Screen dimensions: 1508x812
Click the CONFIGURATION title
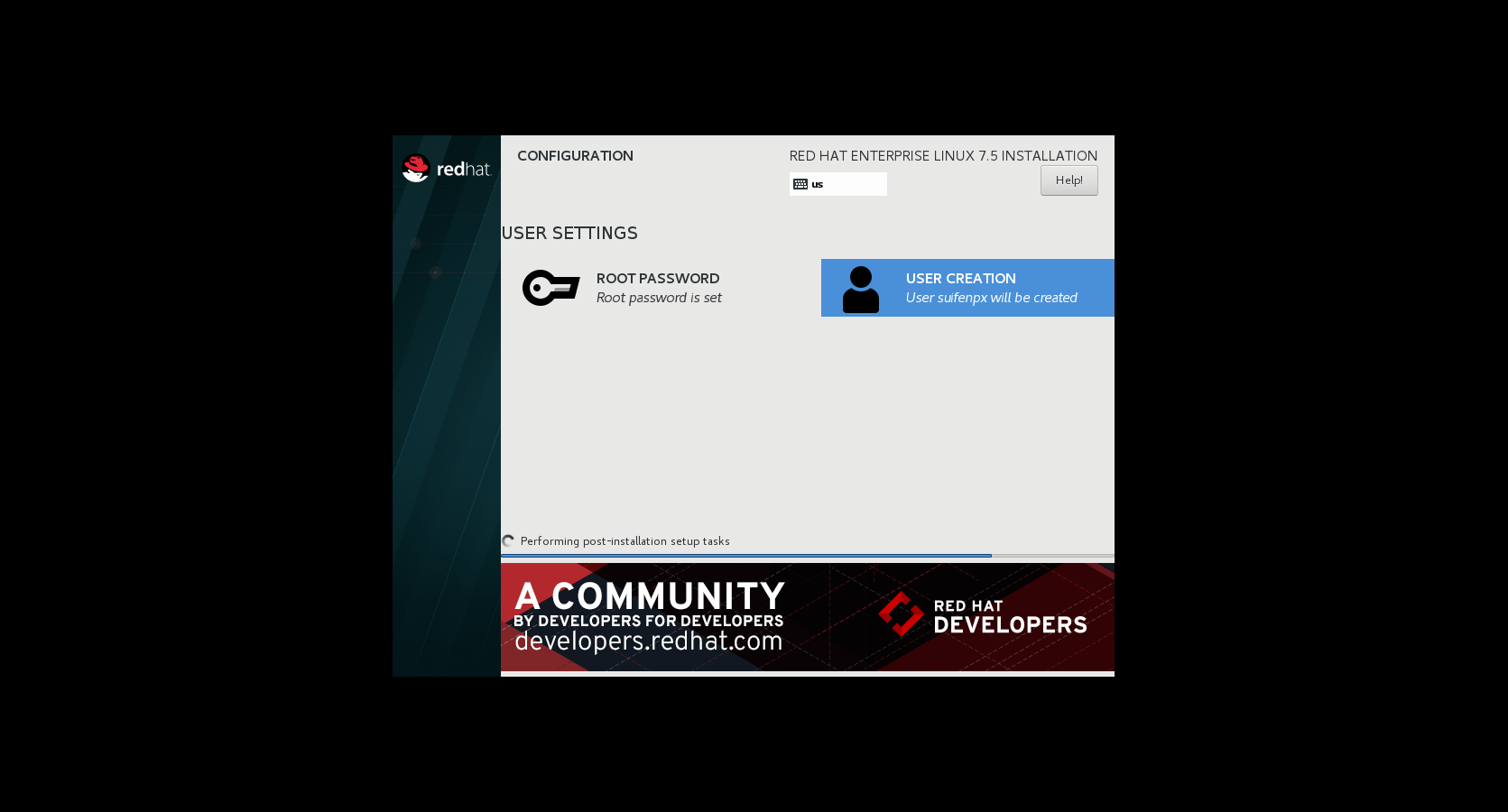click(x=575, y=156)
